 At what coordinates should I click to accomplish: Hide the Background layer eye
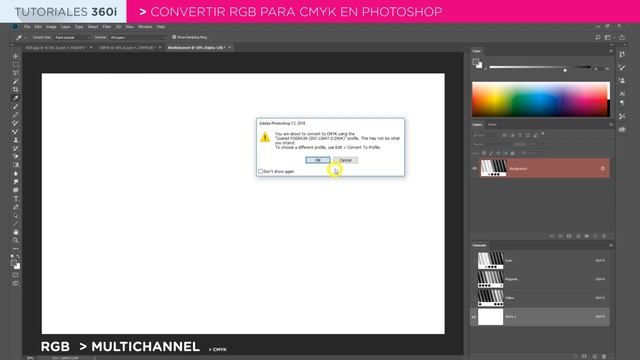[474, 169]
